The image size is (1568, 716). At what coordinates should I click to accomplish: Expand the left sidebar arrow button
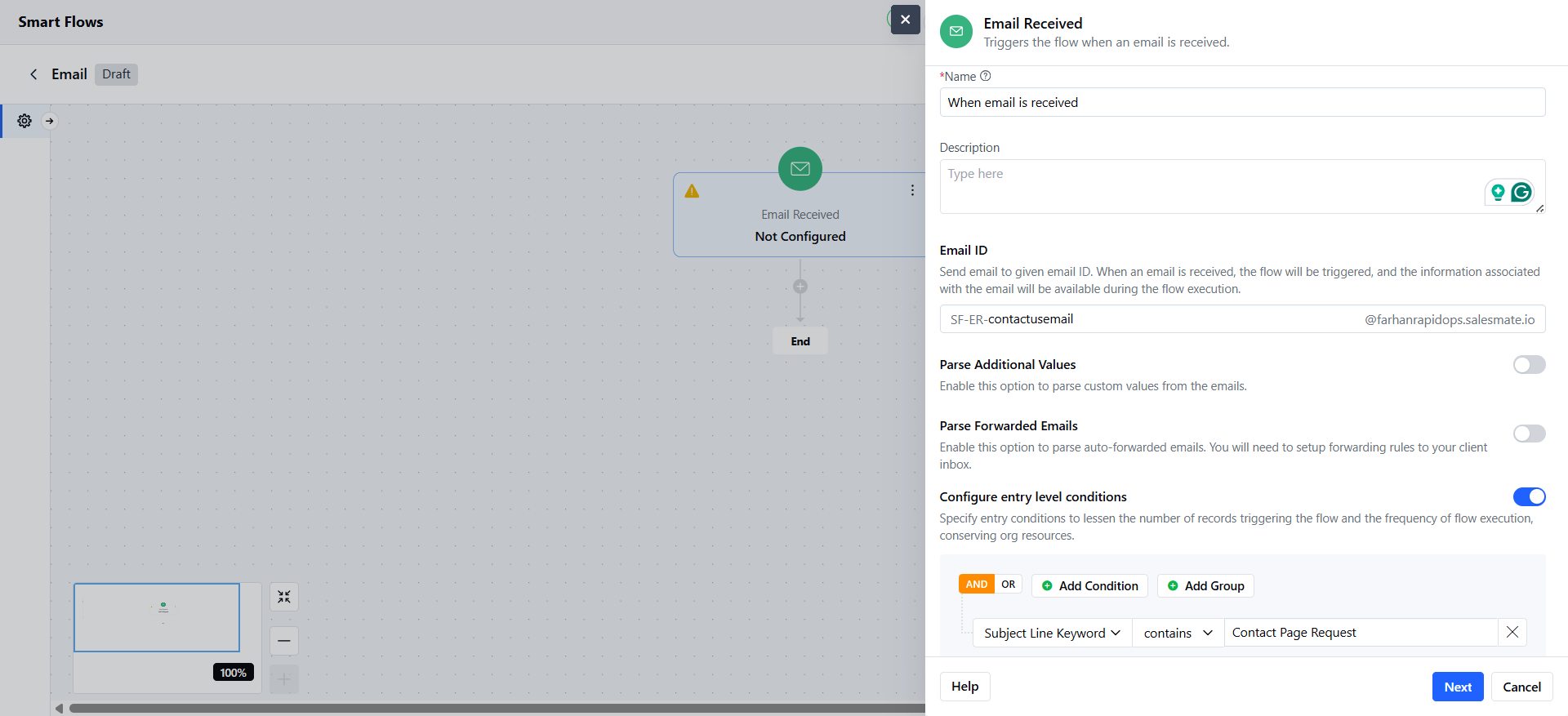[x=50, y=121]
